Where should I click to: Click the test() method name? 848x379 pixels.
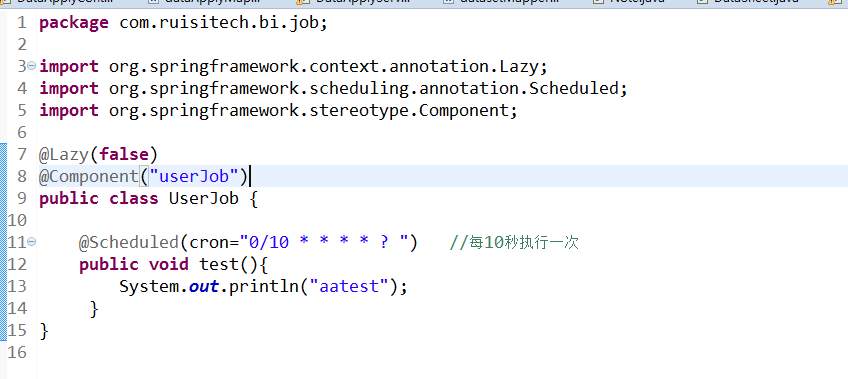click(219, 265)
